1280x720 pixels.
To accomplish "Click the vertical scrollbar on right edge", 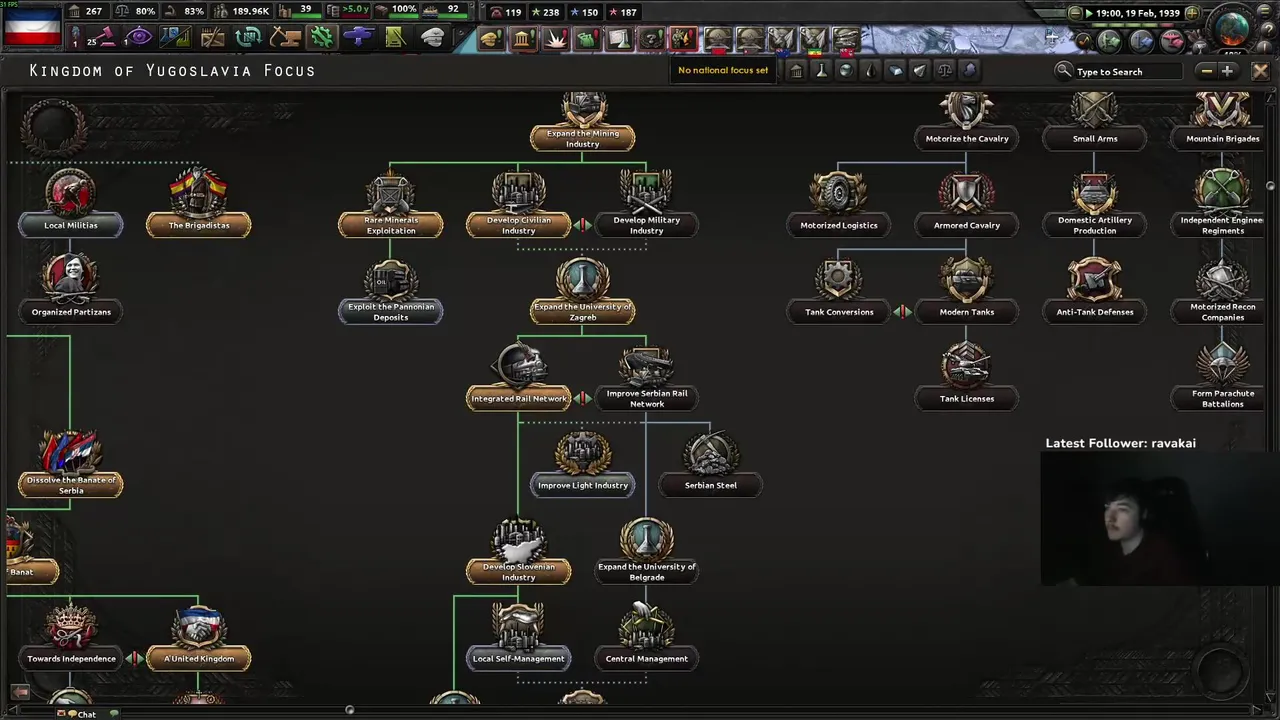I will (1271, 186).
